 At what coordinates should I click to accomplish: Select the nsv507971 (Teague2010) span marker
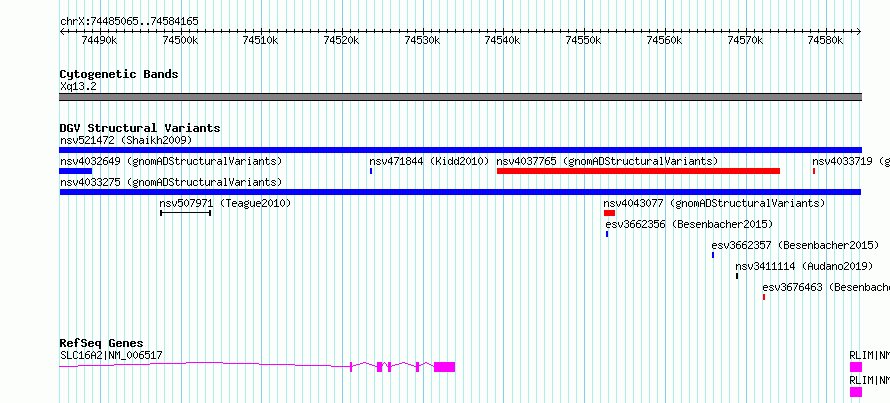186,213
